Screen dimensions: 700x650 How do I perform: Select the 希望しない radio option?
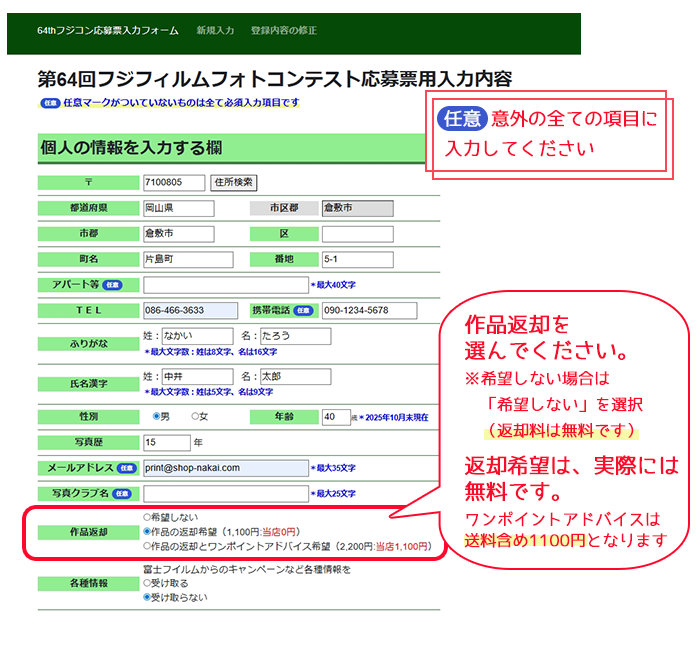click(x=147, y=517)
